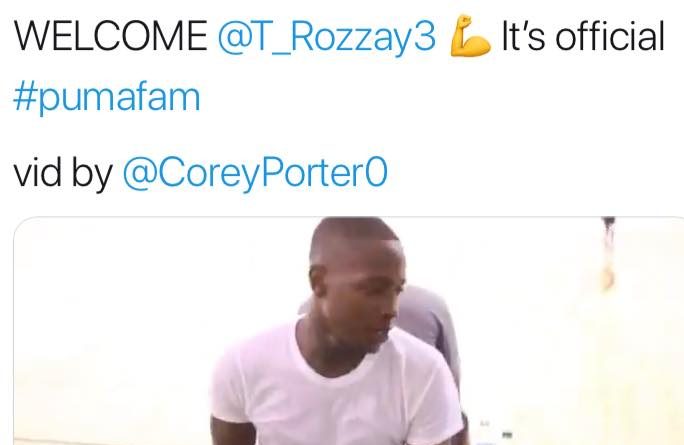The height and width of the screenshot is (445, 684).
Task: Click the small dark object near video bottom
Action: [506, 435]
